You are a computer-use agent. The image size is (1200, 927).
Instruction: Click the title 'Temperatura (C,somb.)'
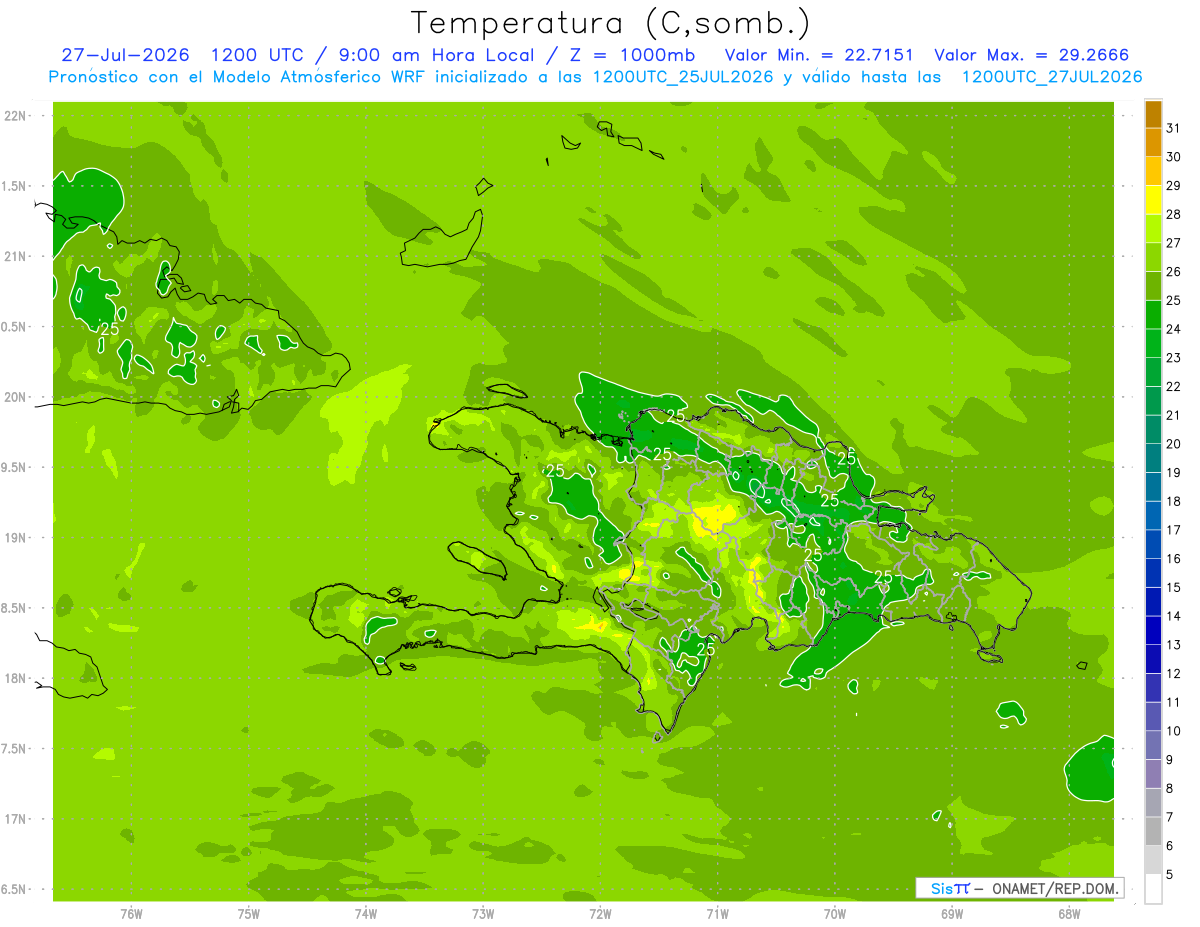[611, 22]
